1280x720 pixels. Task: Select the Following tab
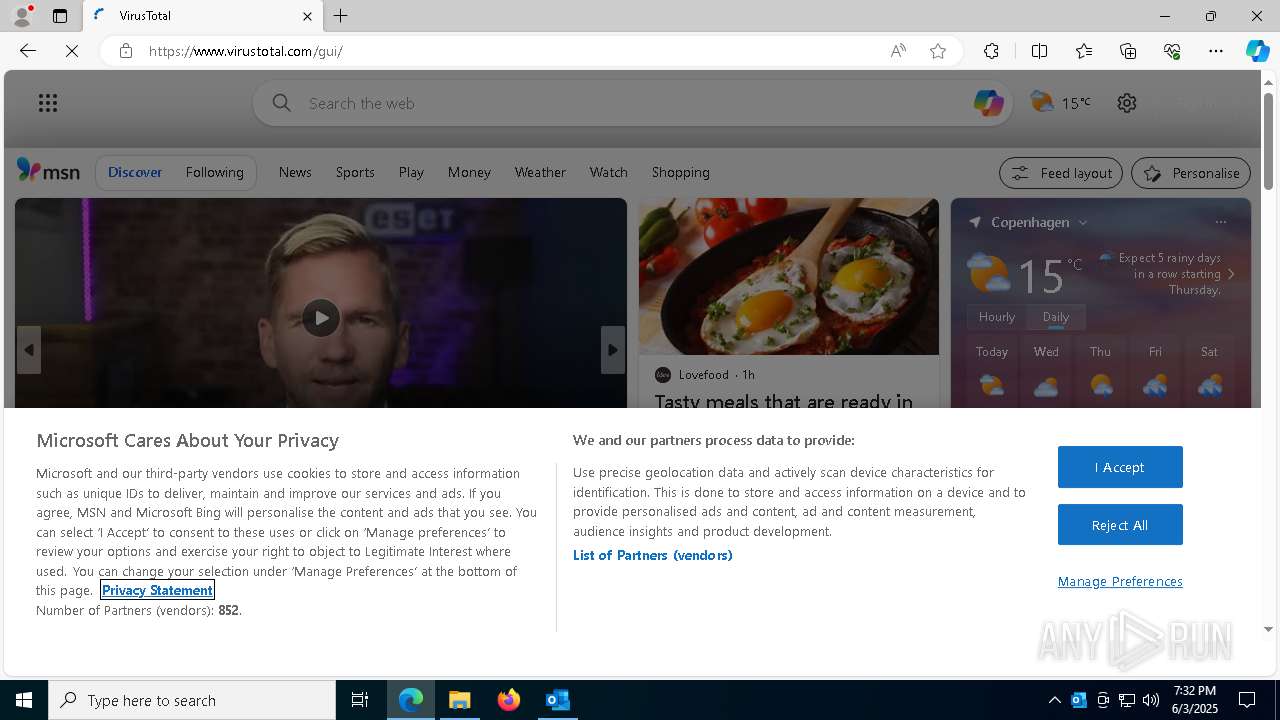214,172
